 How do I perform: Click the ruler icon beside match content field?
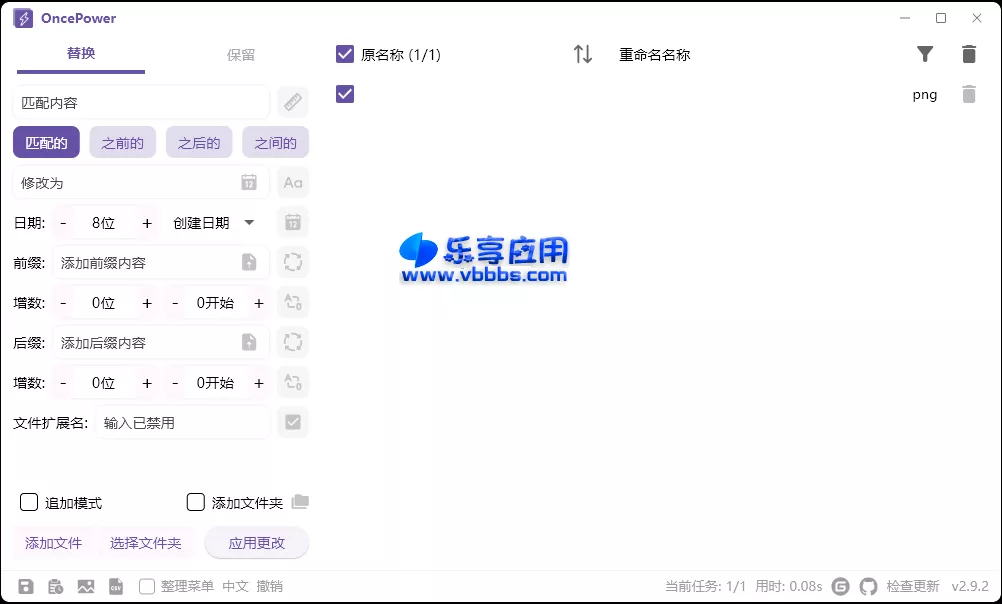point(291,102)
